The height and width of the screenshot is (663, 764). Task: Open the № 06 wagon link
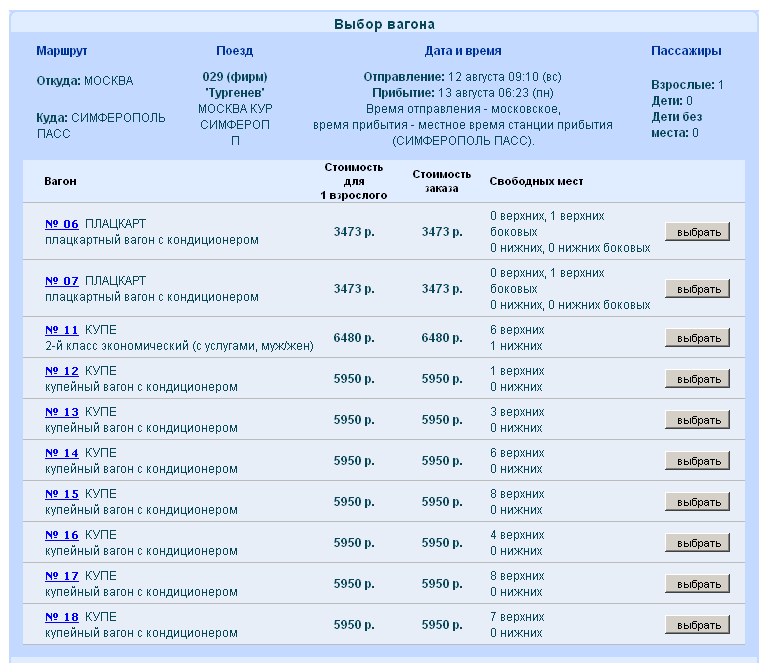62,224
